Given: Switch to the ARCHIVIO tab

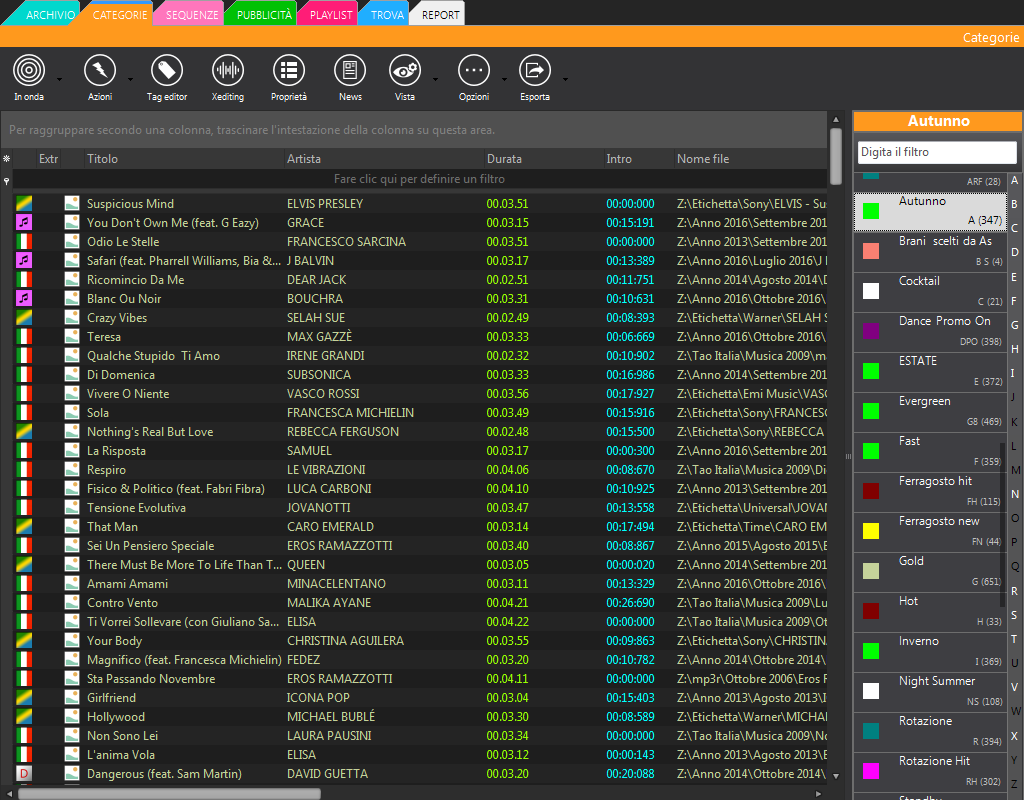Looking at the screenshot, I should [48, 15].
